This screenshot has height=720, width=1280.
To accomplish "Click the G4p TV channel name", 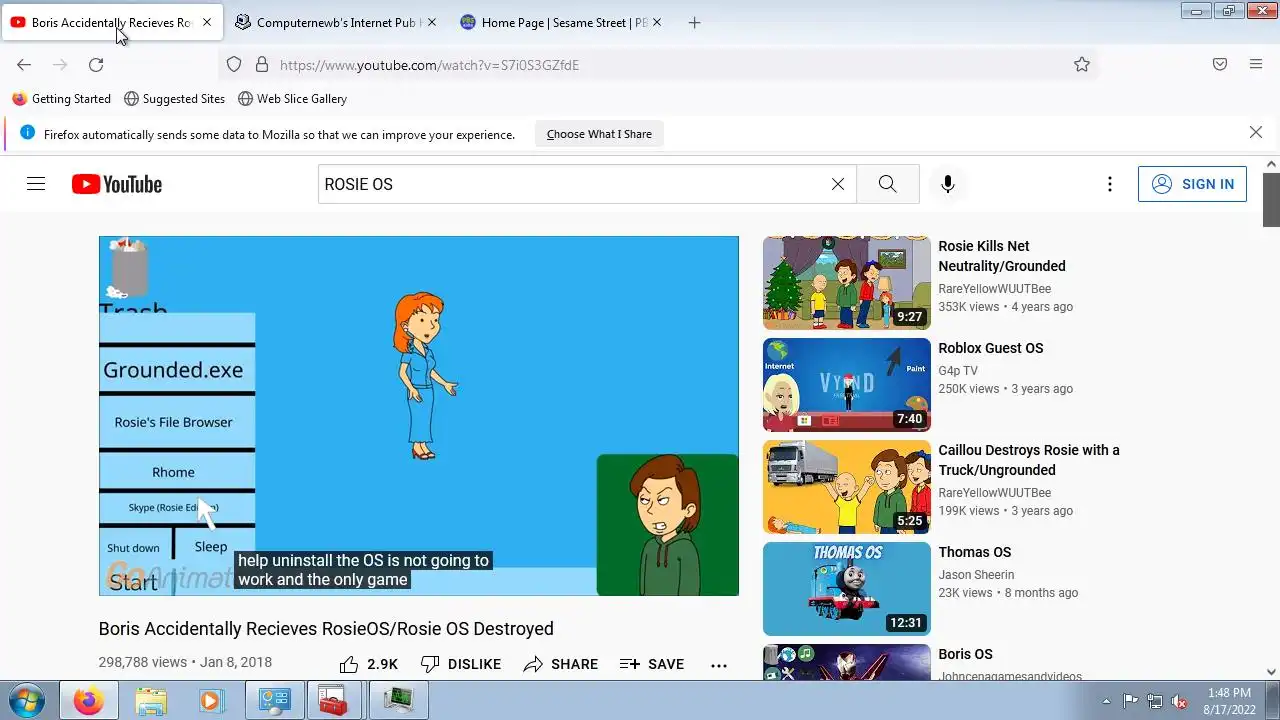I will (958, 371).
